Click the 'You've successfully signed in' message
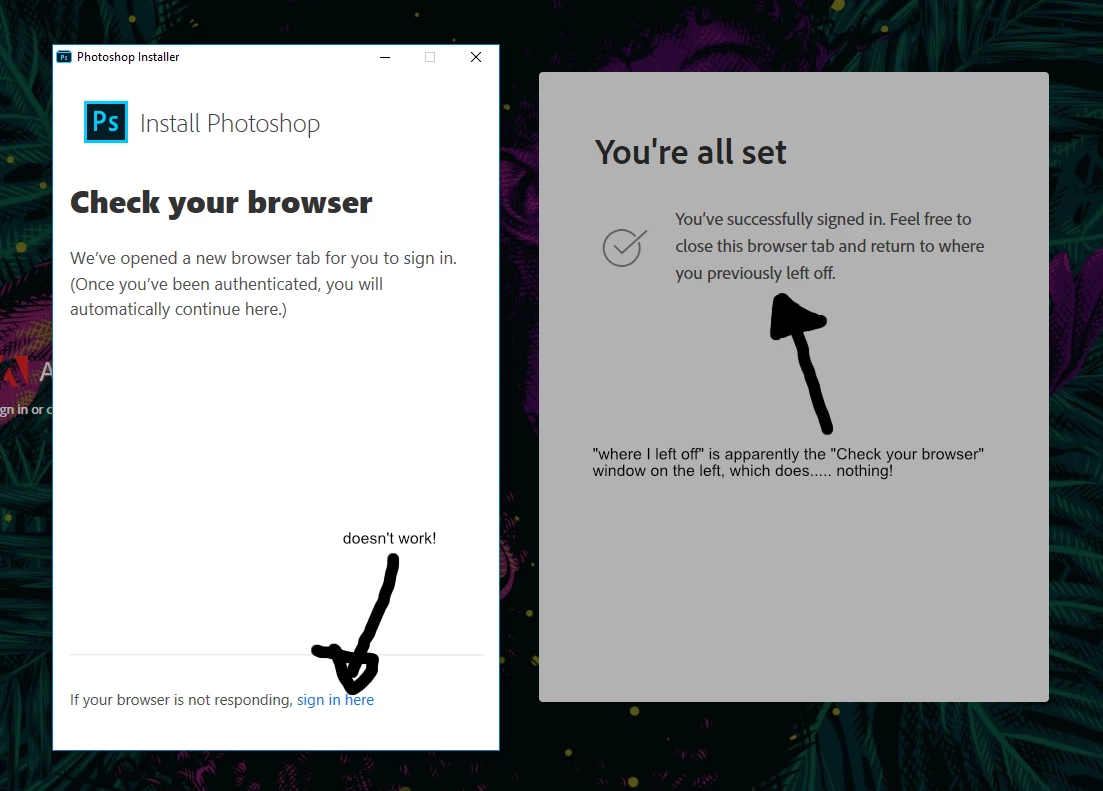1103x791 pixels. tap(829, 246)
